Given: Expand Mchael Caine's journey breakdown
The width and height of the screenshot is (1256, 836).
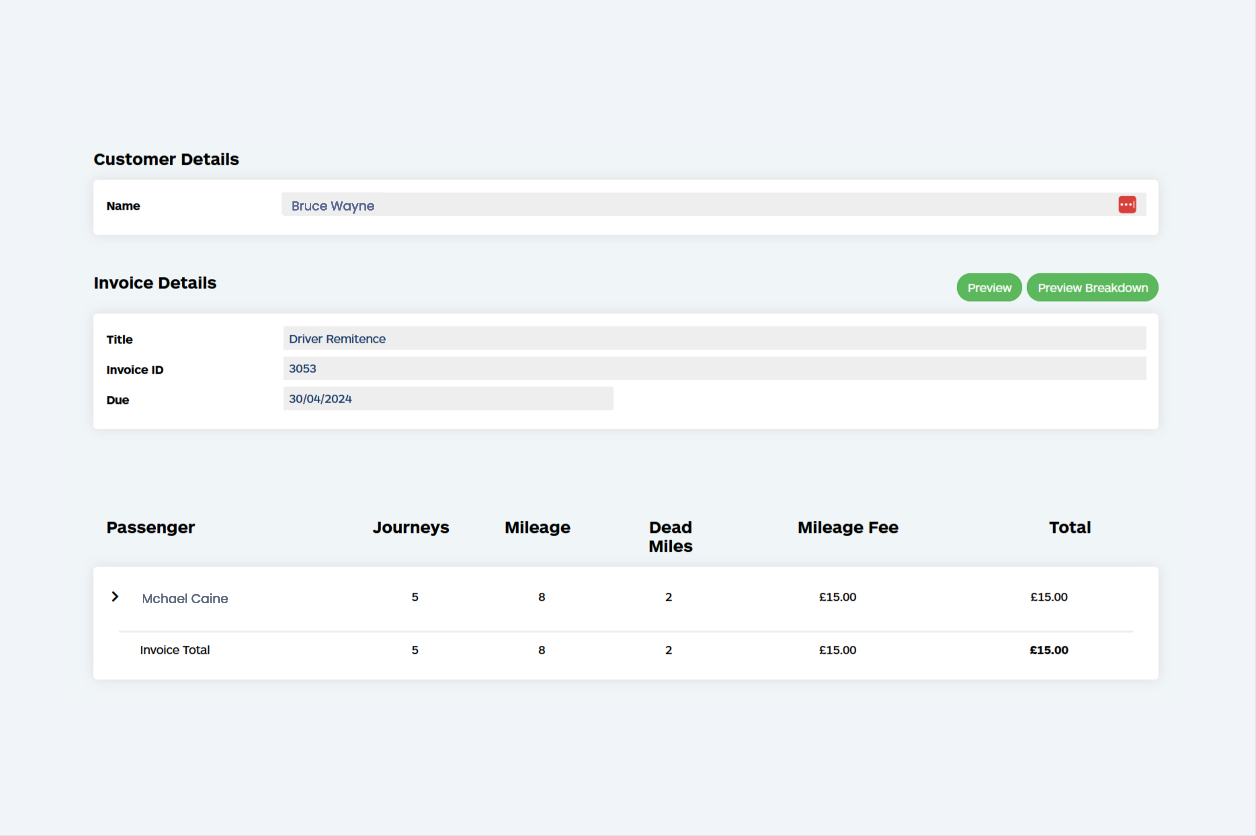Looking at the screenshot, I should [x=115, y=597].
